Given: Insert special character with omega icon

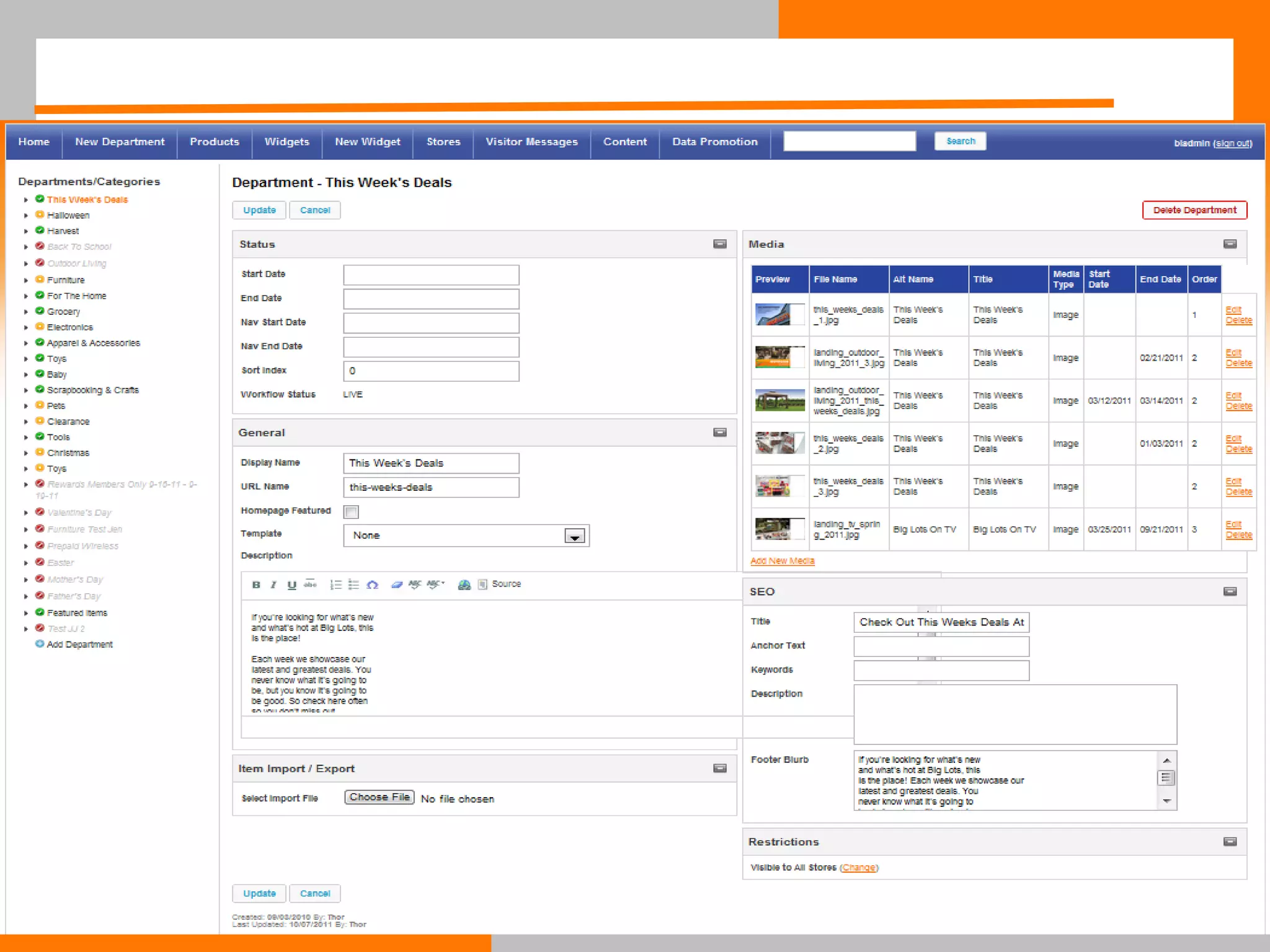Looking at the screenshot, I should 372,584.
